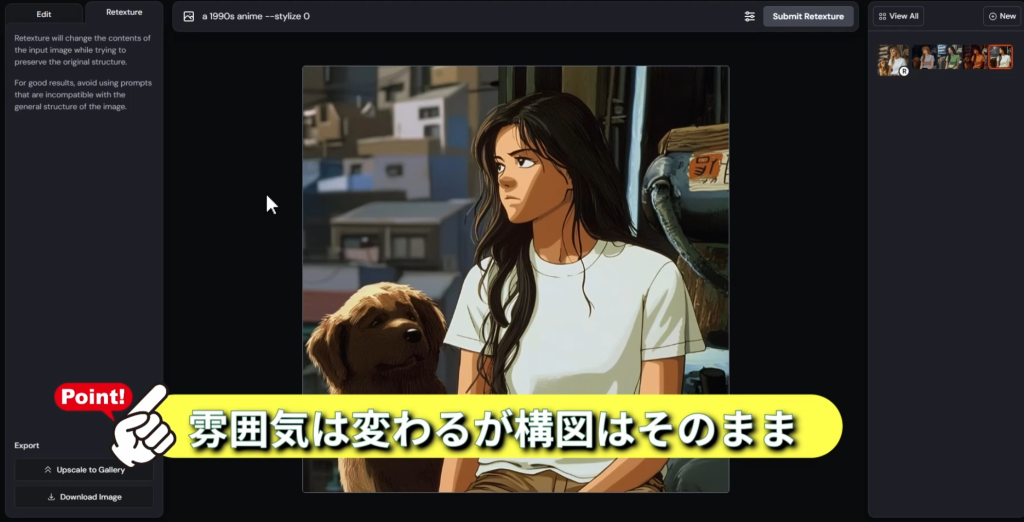Viewport: 1024px width, 522px height.
Task: Click the grid icon on View All
Action: click(882, 16)
